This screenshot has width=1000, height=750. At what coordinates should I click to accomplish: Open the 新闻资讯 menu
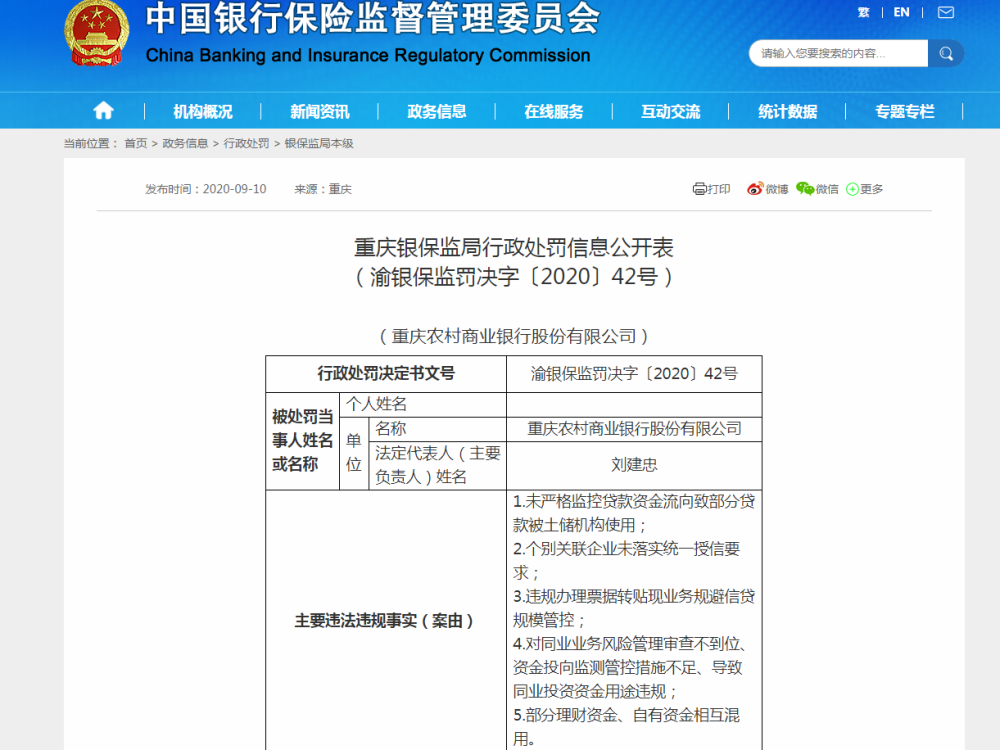pyautogui.click(x=320, y=112)
